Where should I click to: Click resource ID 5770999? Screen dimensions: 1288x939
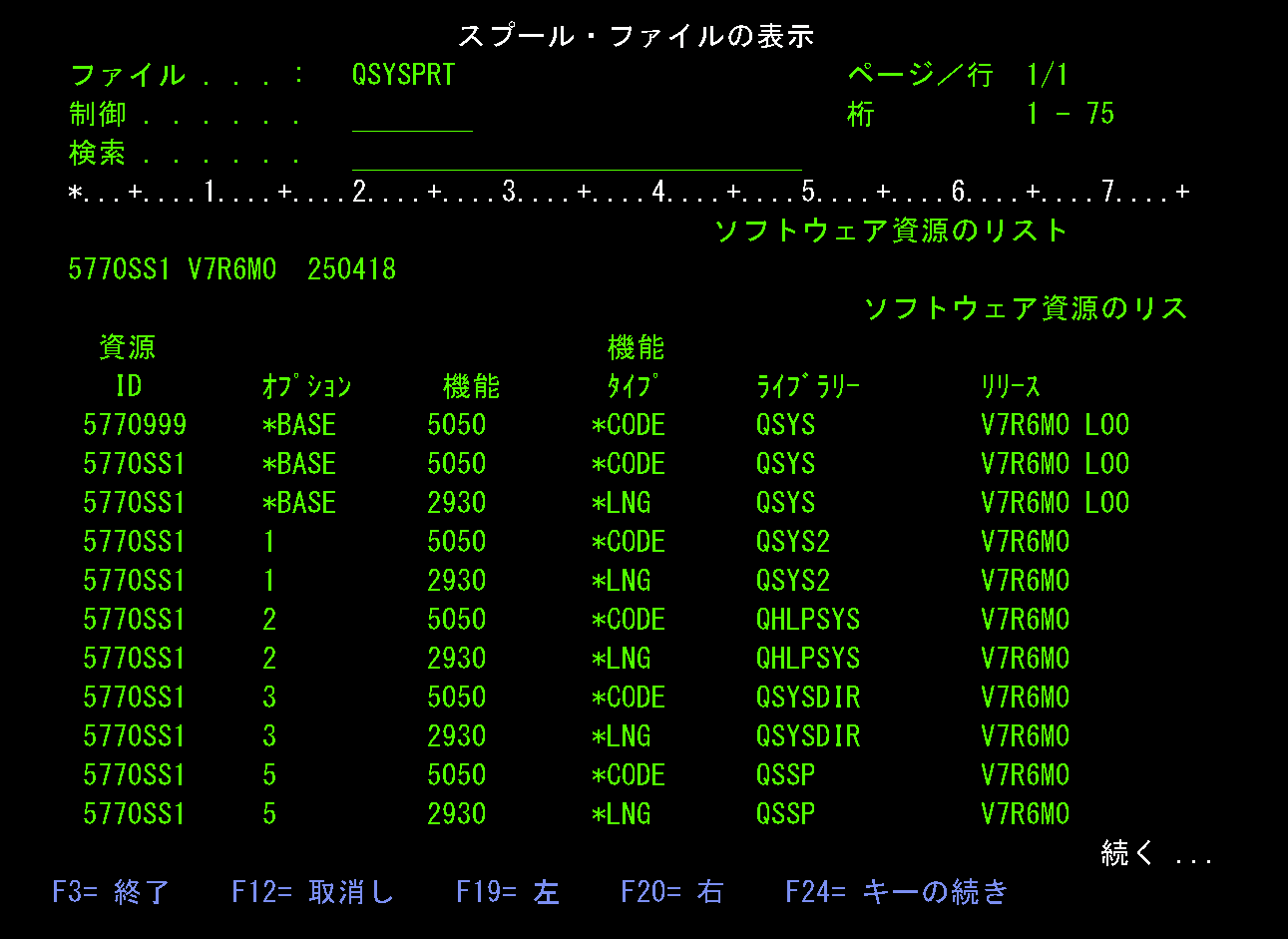[x=135, y=425]
